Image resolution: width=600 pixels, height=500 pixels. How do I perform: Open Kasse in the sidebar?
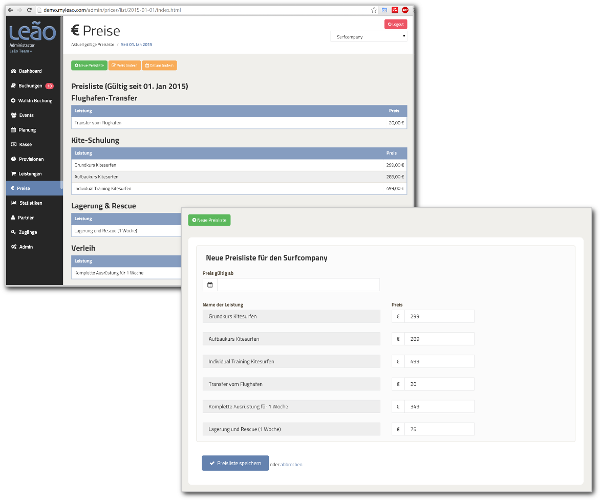click(x=12, y=144)
